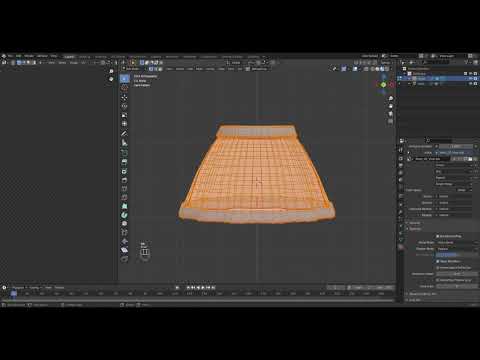The image size is (480, 360).
Task: Click the Clip Threshold slider
Action: (x=457, y=255)
